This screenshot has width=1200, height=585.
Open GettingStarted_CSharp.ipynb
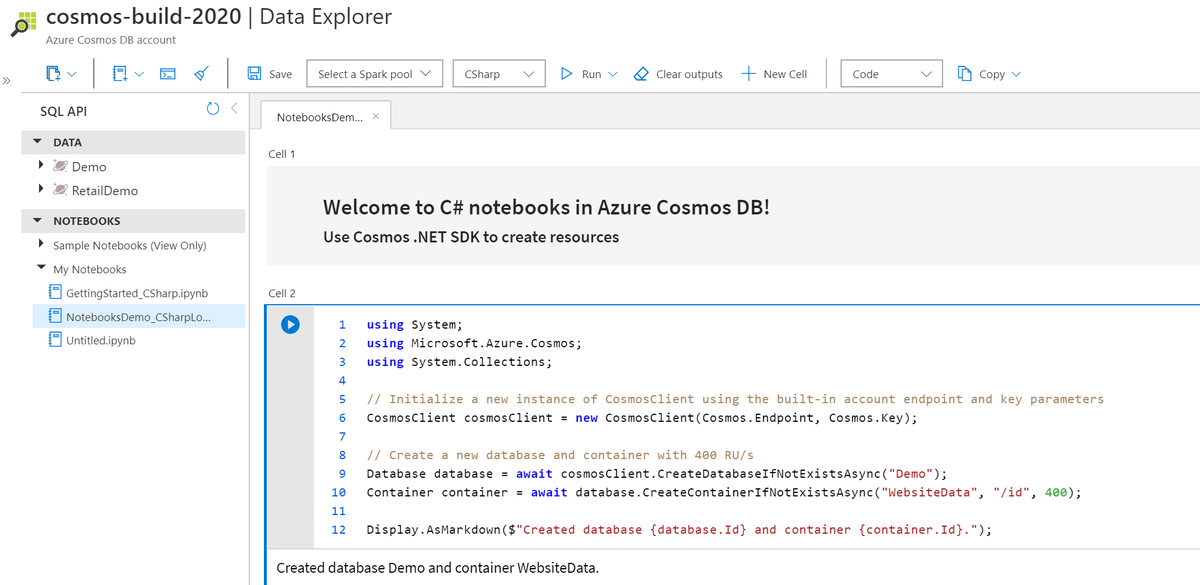(x=136, y=293)
